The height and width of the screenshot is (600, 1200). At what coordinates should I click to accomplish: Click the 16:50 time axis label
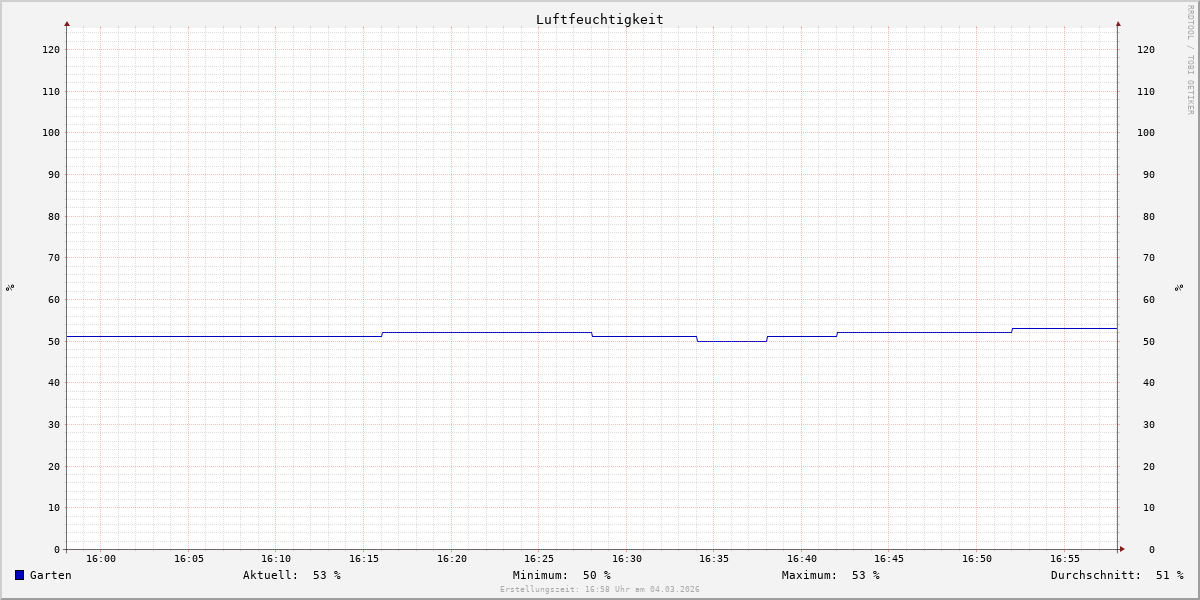point(977,559)
